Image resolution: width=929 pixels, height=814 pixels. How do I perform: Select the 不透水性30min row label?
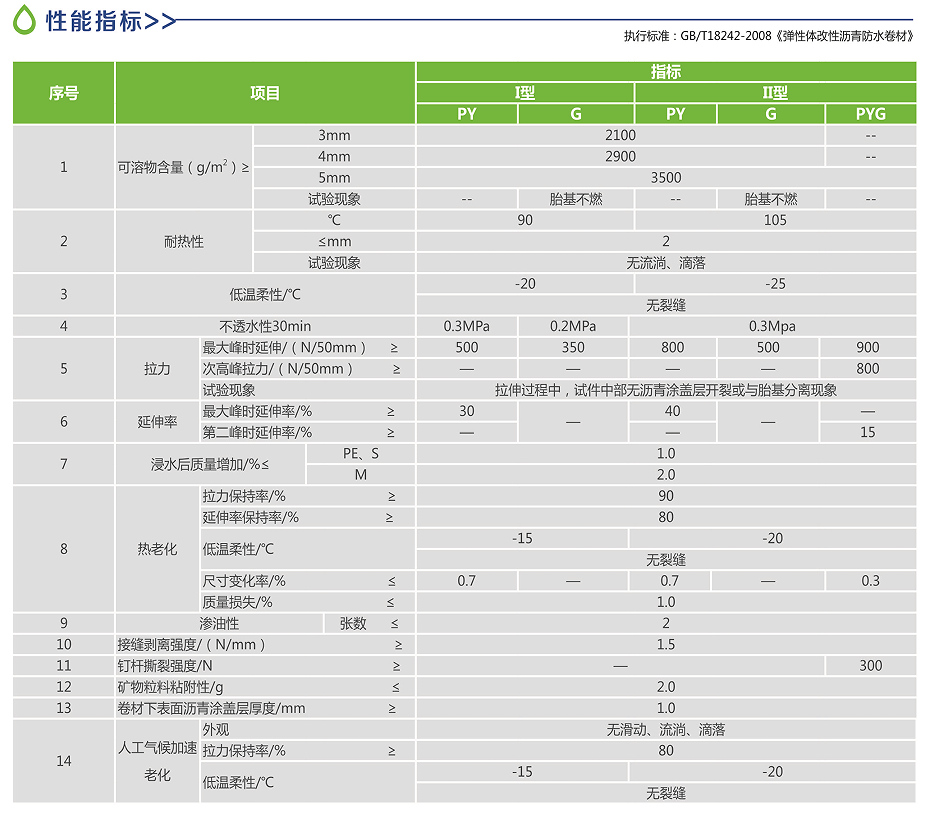pyautogui.click(x=265, y=326)
